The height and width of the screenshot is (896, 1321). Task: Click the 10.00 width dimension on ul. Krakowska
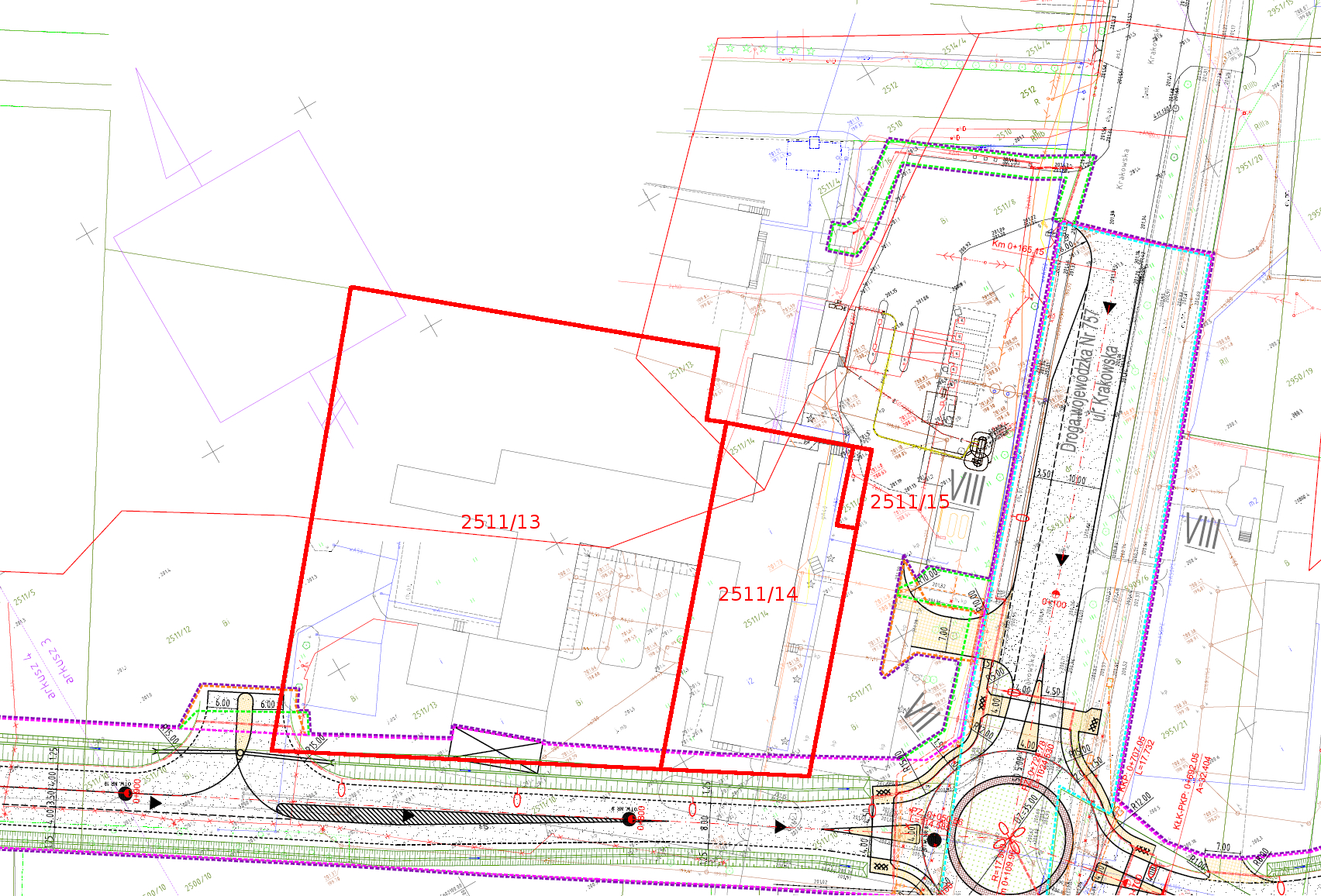tap(1077, 480)
